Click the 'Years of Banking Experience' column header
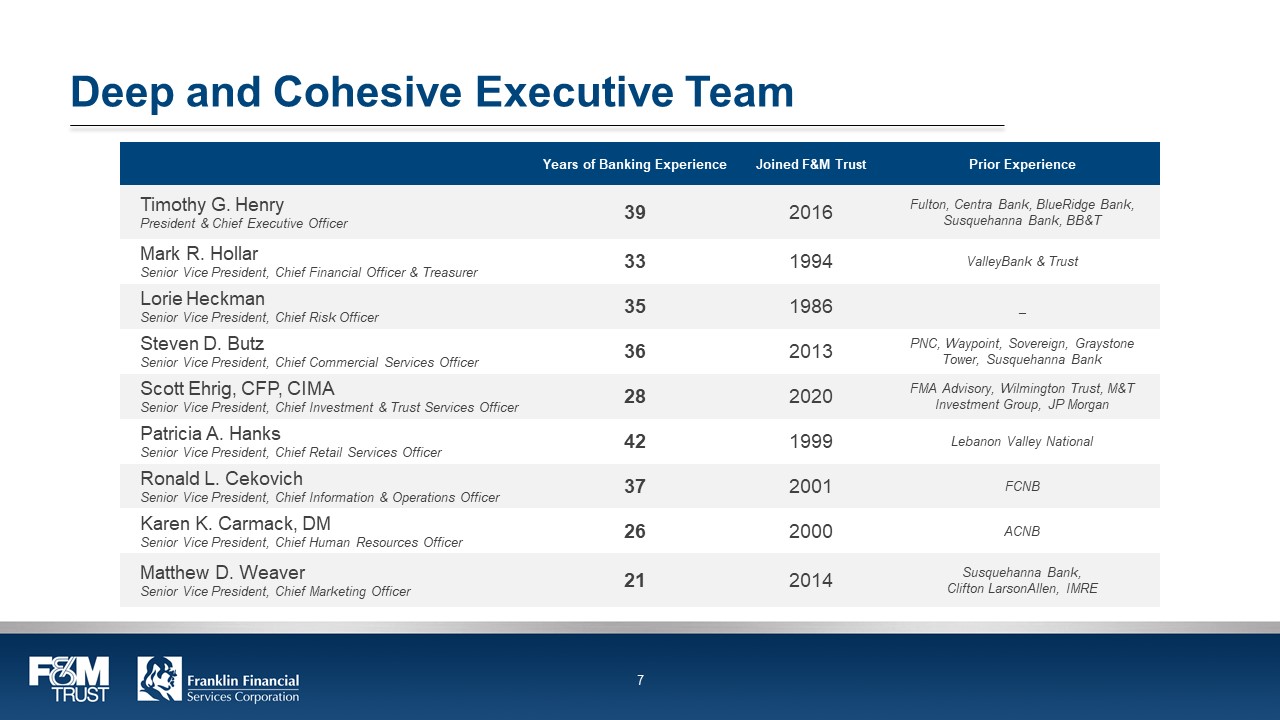The height and width of the screenshot is (720, 1280). pyautogui.click(x=635, y=164)
